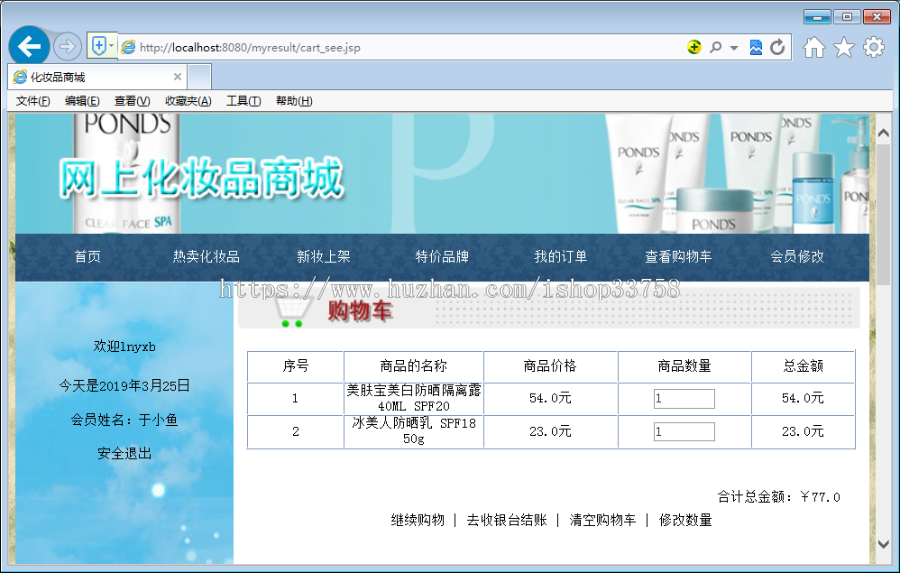
Task: Click the 商品数量 column header
Action: pos(684,366)
